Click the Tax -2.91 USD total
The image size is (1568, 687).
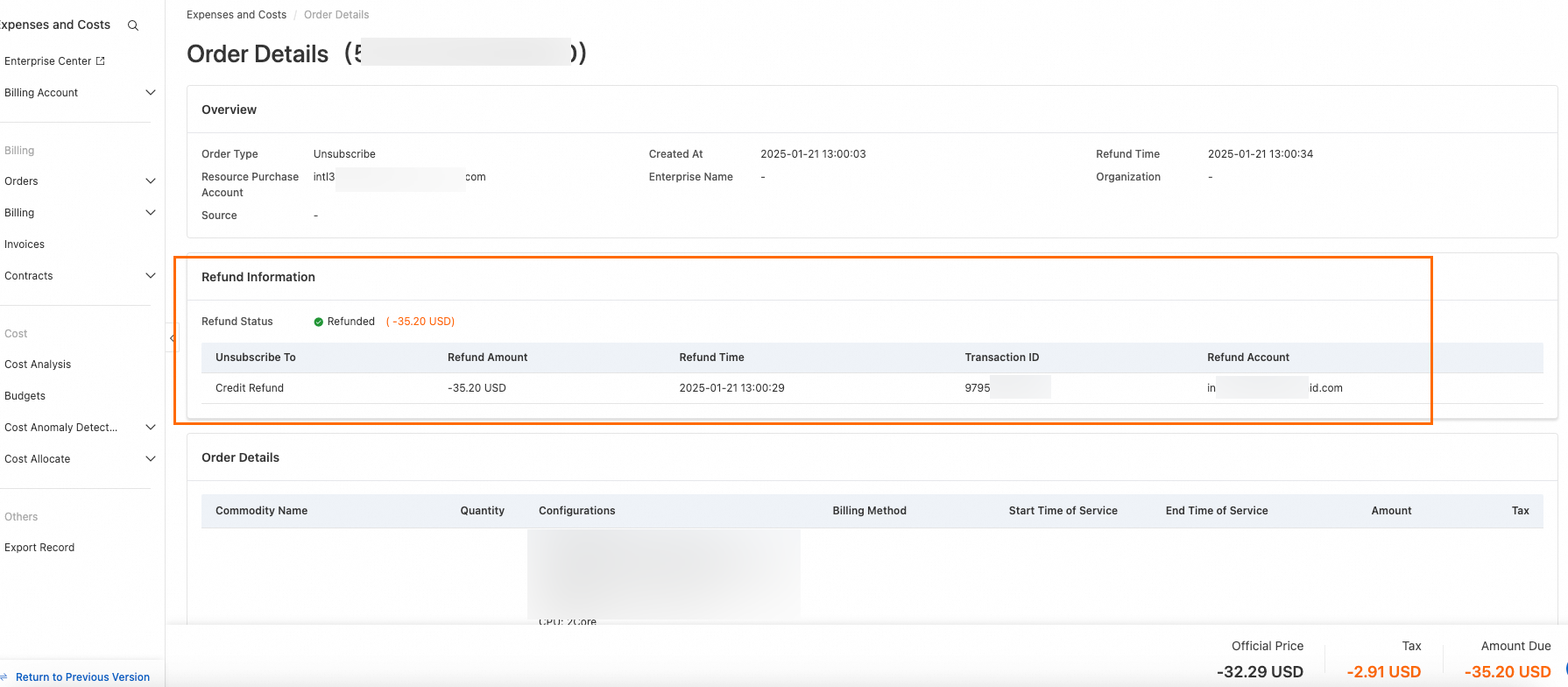coord(1383,672)
